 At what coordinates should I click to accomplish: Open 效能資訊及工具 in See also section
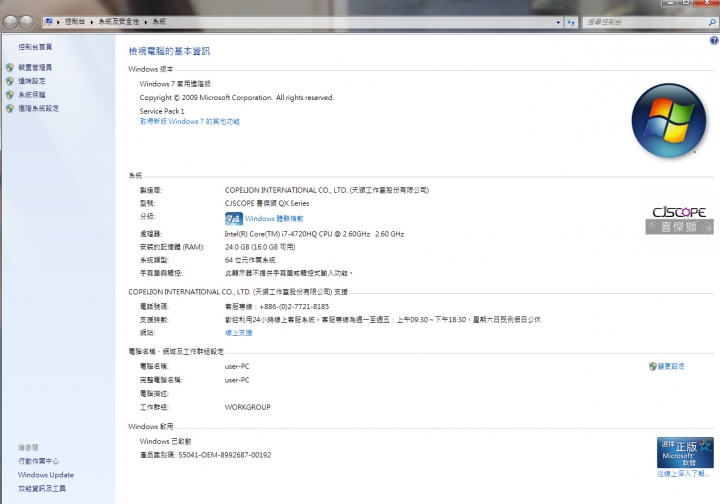(42, 488)
